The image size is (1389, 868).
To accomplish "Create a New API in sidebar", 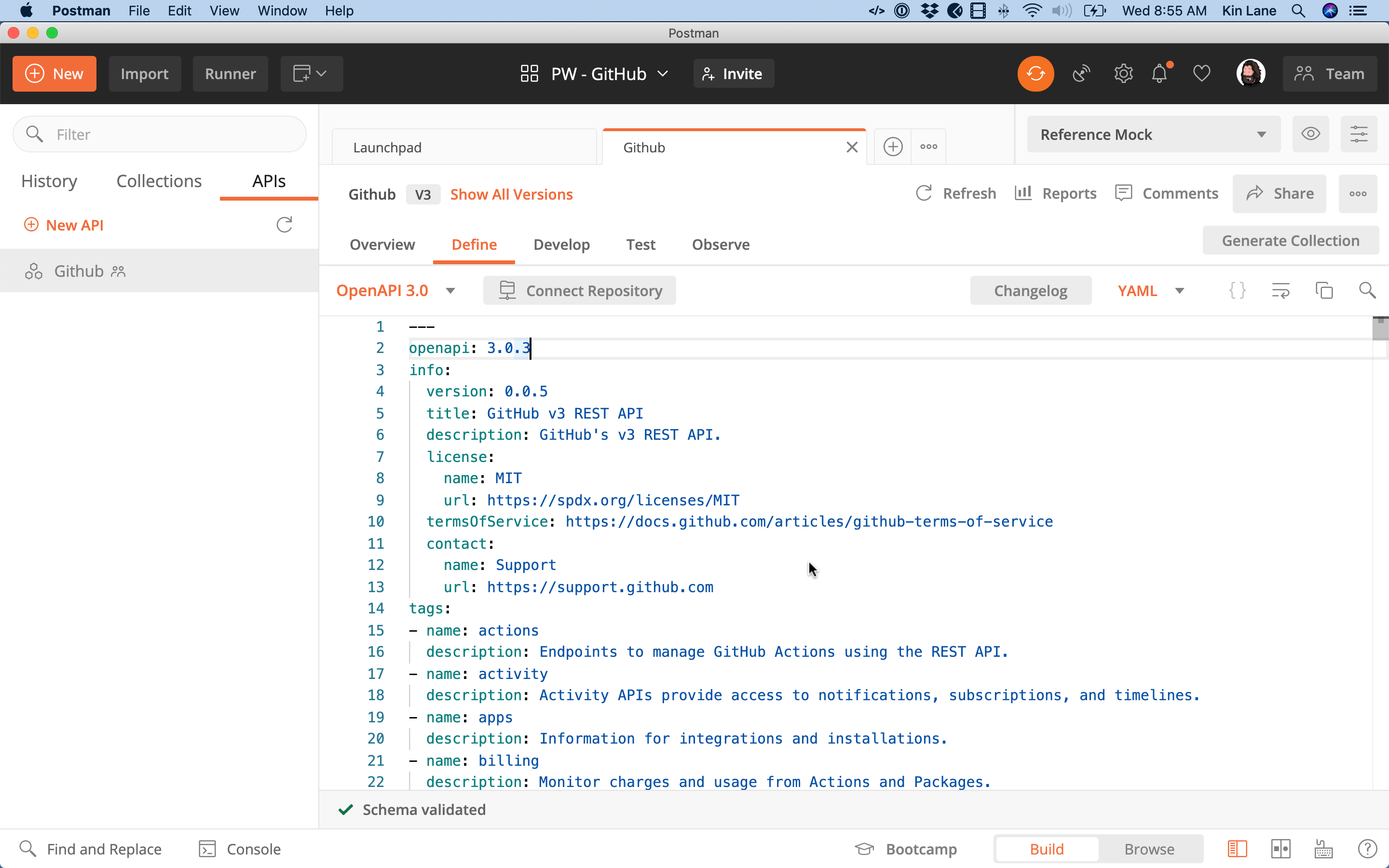I will click(x=63, y=225).
